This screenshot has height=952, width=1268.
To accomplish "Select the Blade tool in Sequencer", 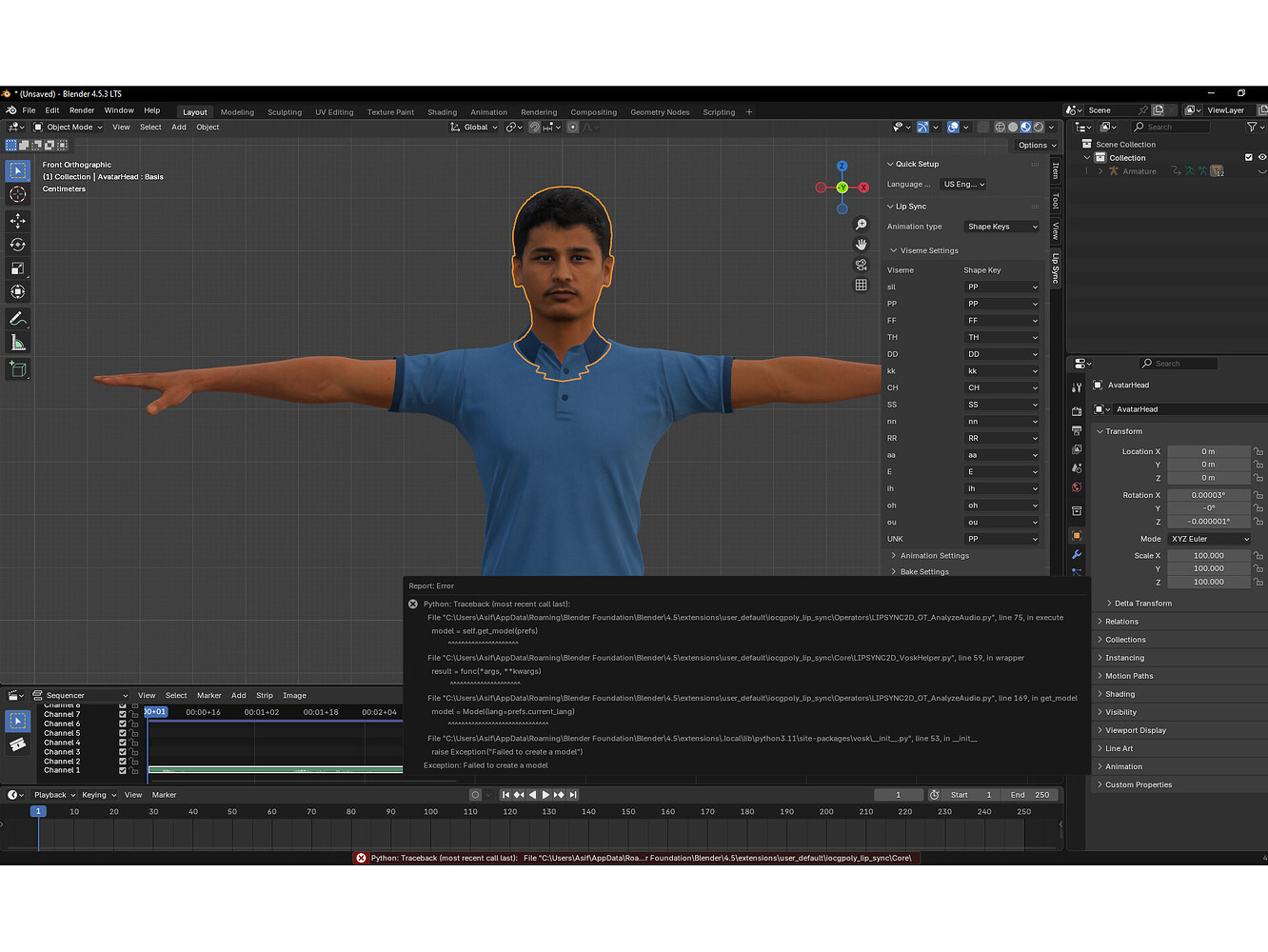I will (x=18, y=744).
